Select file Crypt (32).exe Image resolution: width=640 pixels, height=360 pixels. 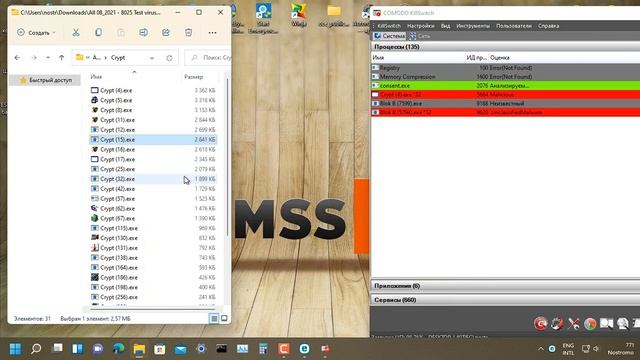tap(153, 179)
